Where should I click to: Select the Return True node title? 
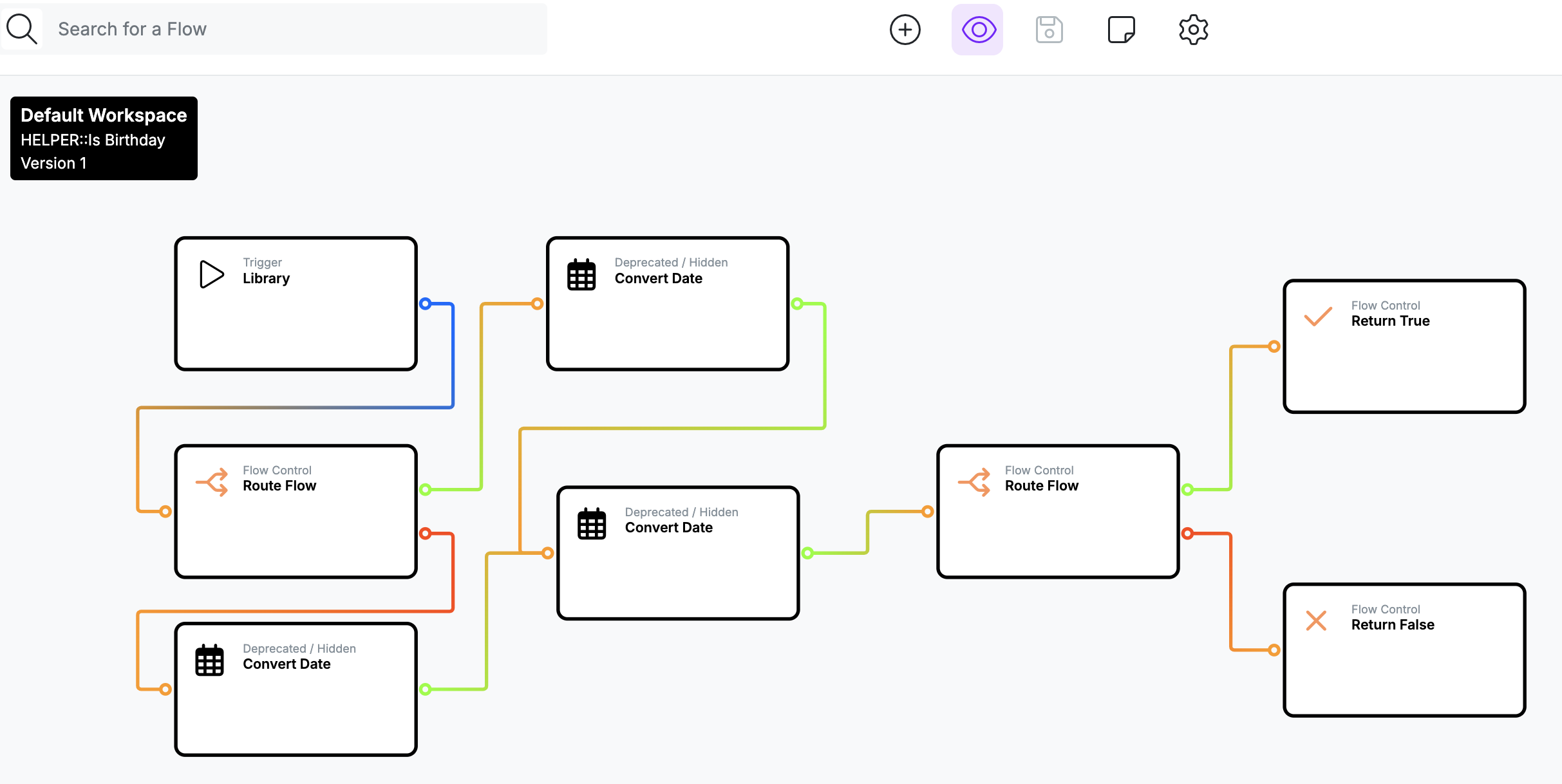[x=1390, y=321]
